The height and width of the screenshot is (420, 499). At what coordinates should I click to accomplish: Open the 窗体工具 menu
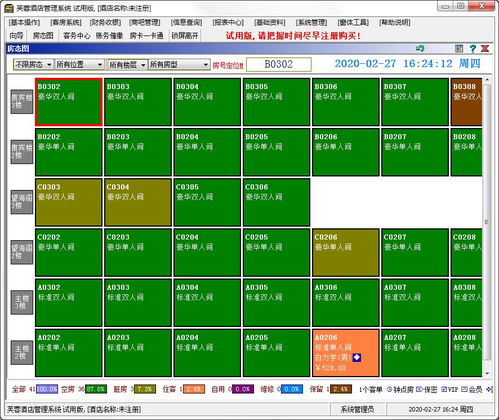[353, 22]
